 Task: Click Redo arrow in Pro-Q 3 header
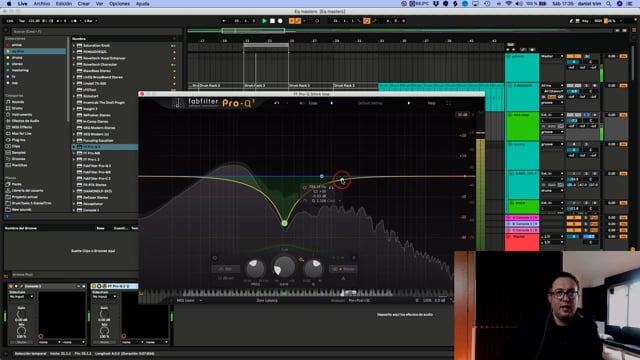286,103
